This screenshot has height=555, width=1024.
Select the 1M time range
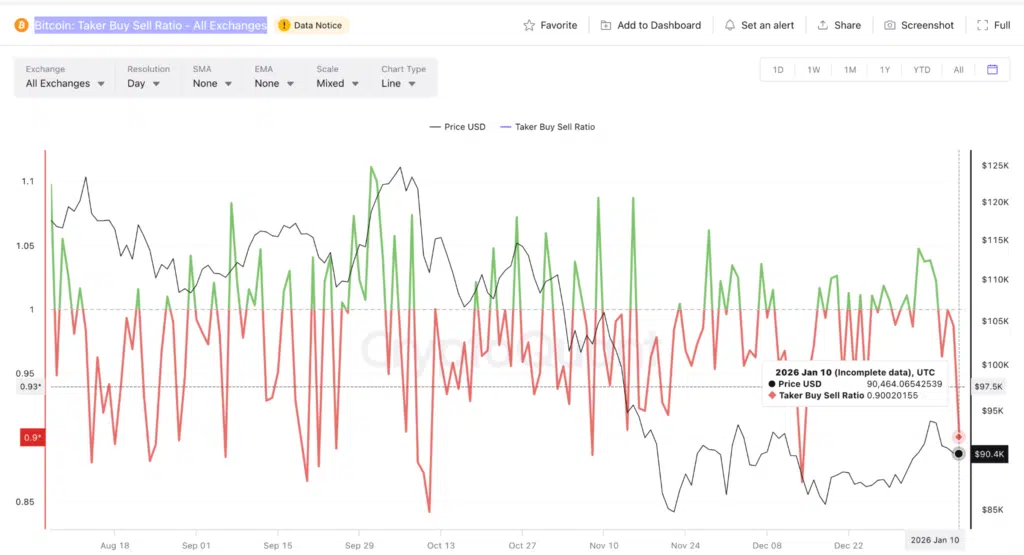pos(850,70)
